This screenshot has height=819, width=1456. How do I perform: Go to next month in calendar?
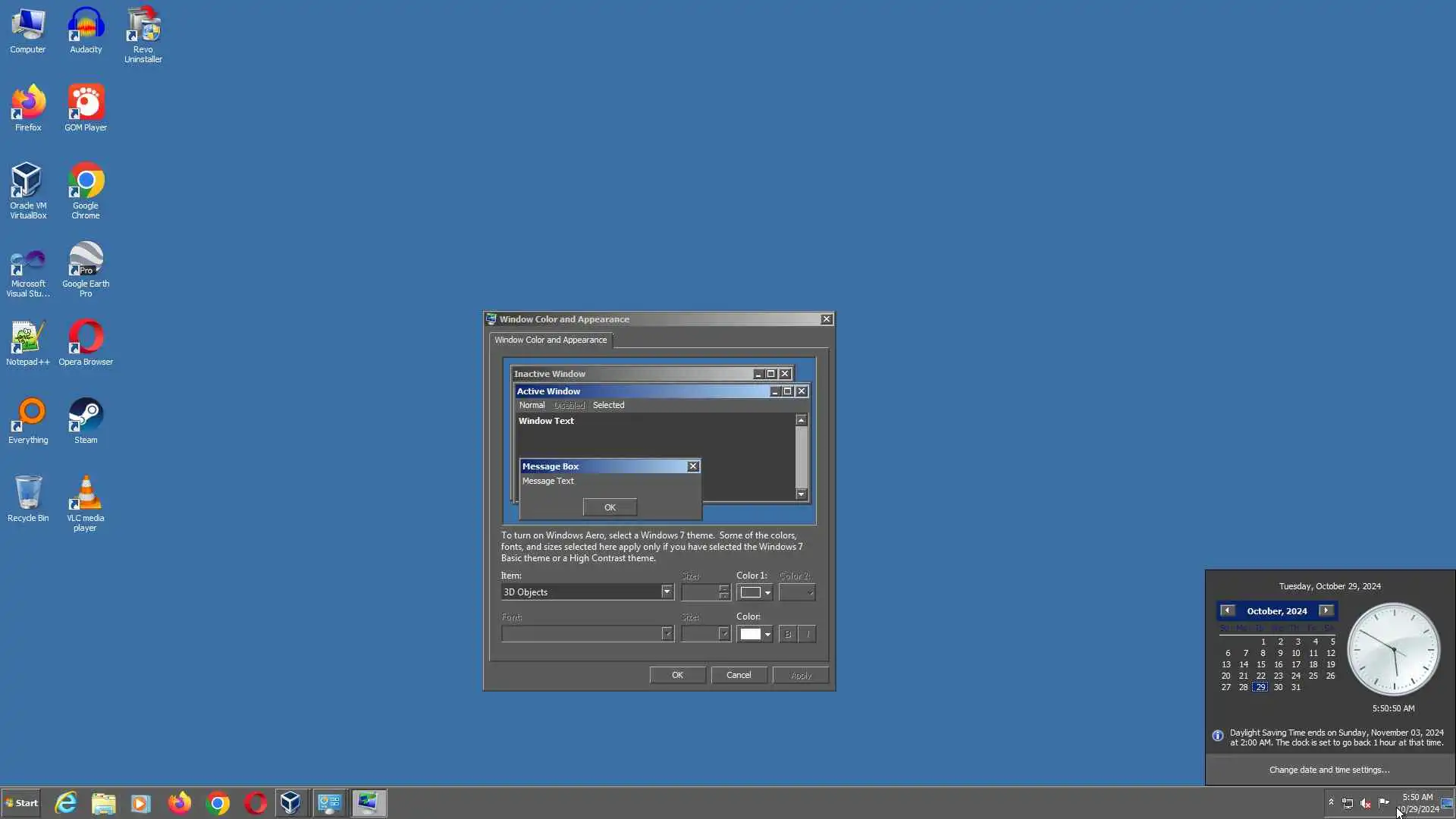coord(1326,610)
